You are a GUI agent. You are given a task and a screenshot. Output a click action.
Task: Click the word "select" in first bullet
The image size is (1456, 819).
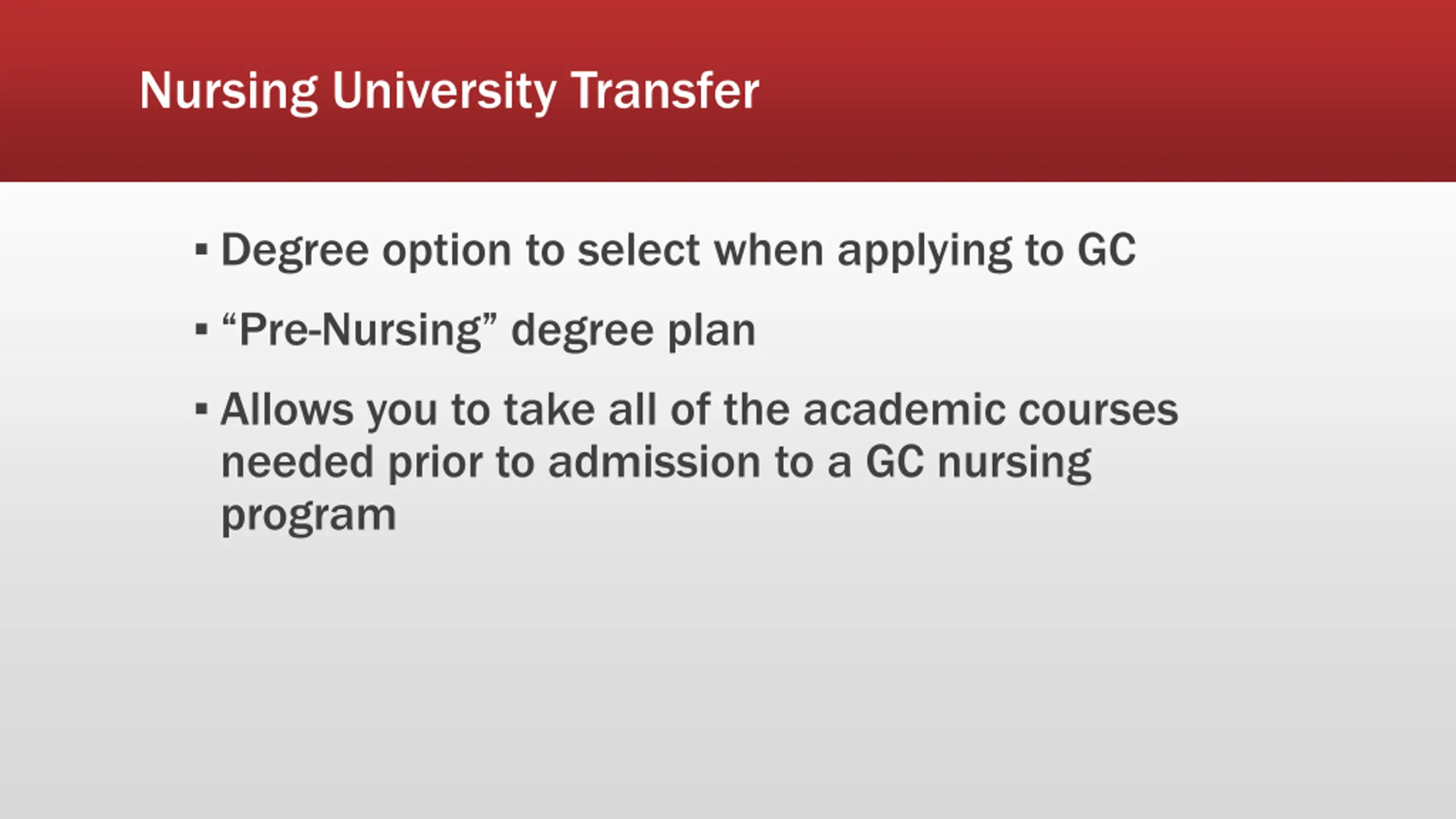coord(638,249)
